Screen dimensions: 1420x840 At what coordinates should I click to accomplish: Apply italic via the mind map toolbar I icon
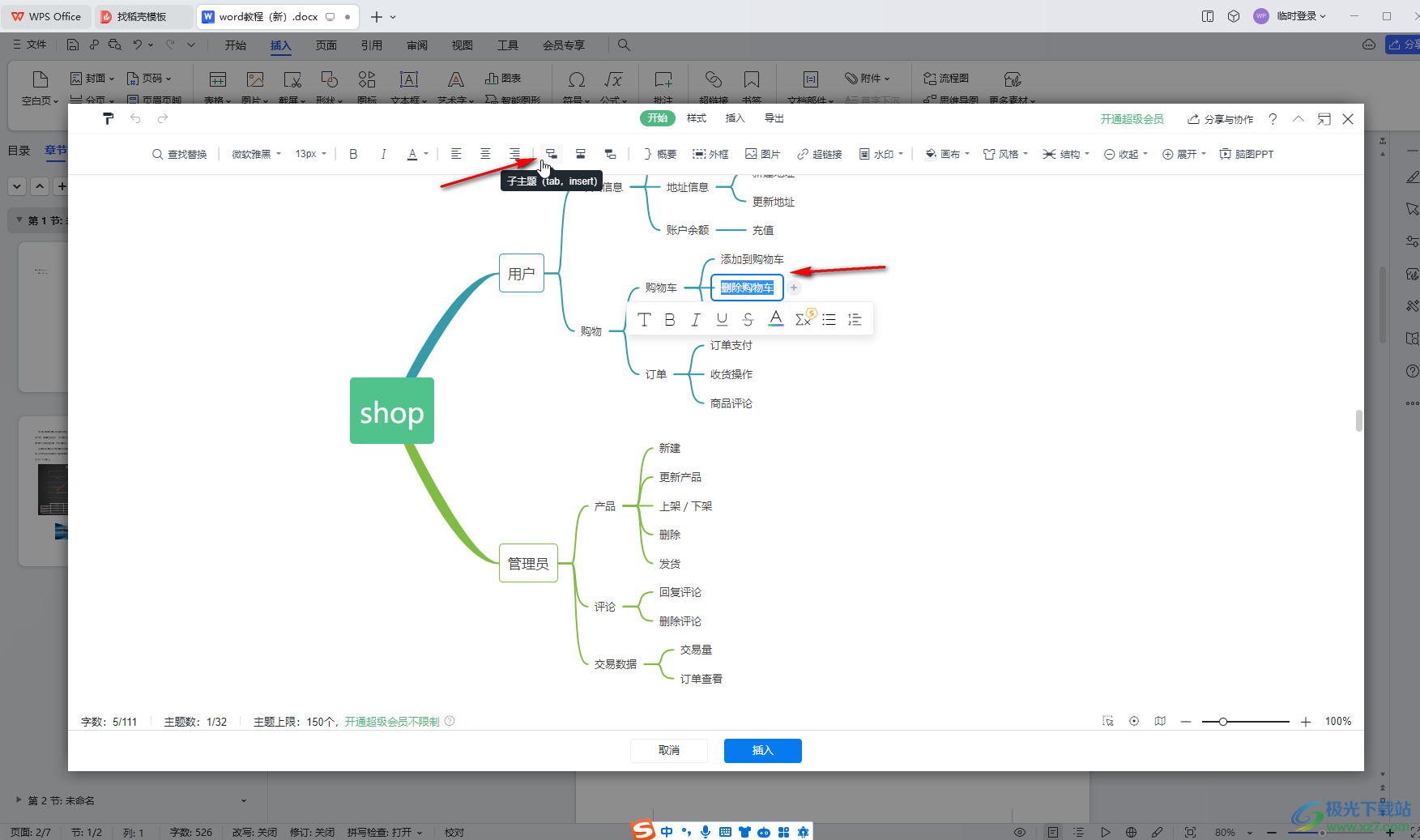pyautogui.click(x=383, y=154)
